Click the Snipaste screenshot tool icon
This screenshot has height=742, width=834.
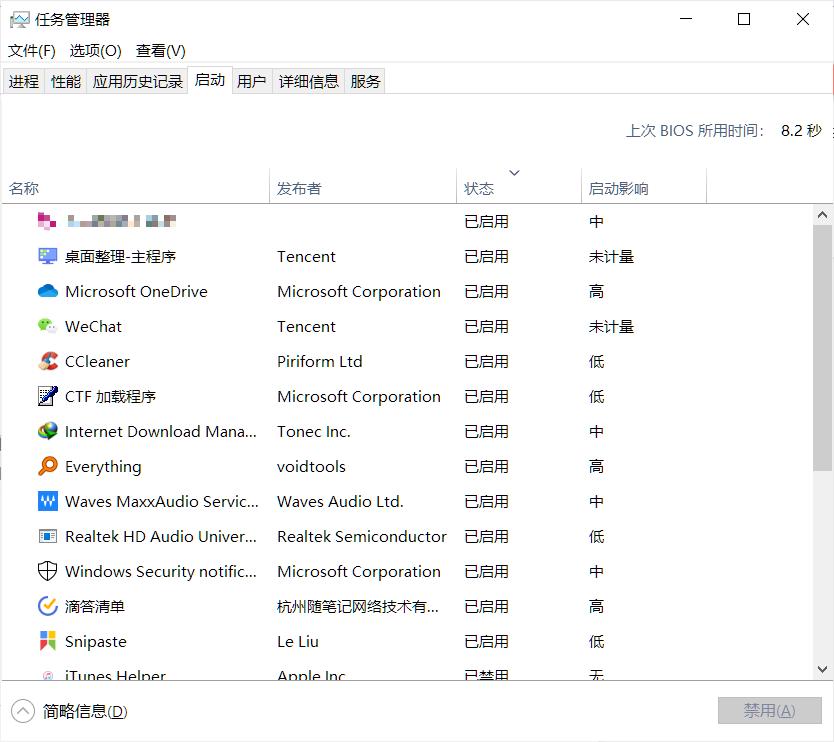click(47, 641)
